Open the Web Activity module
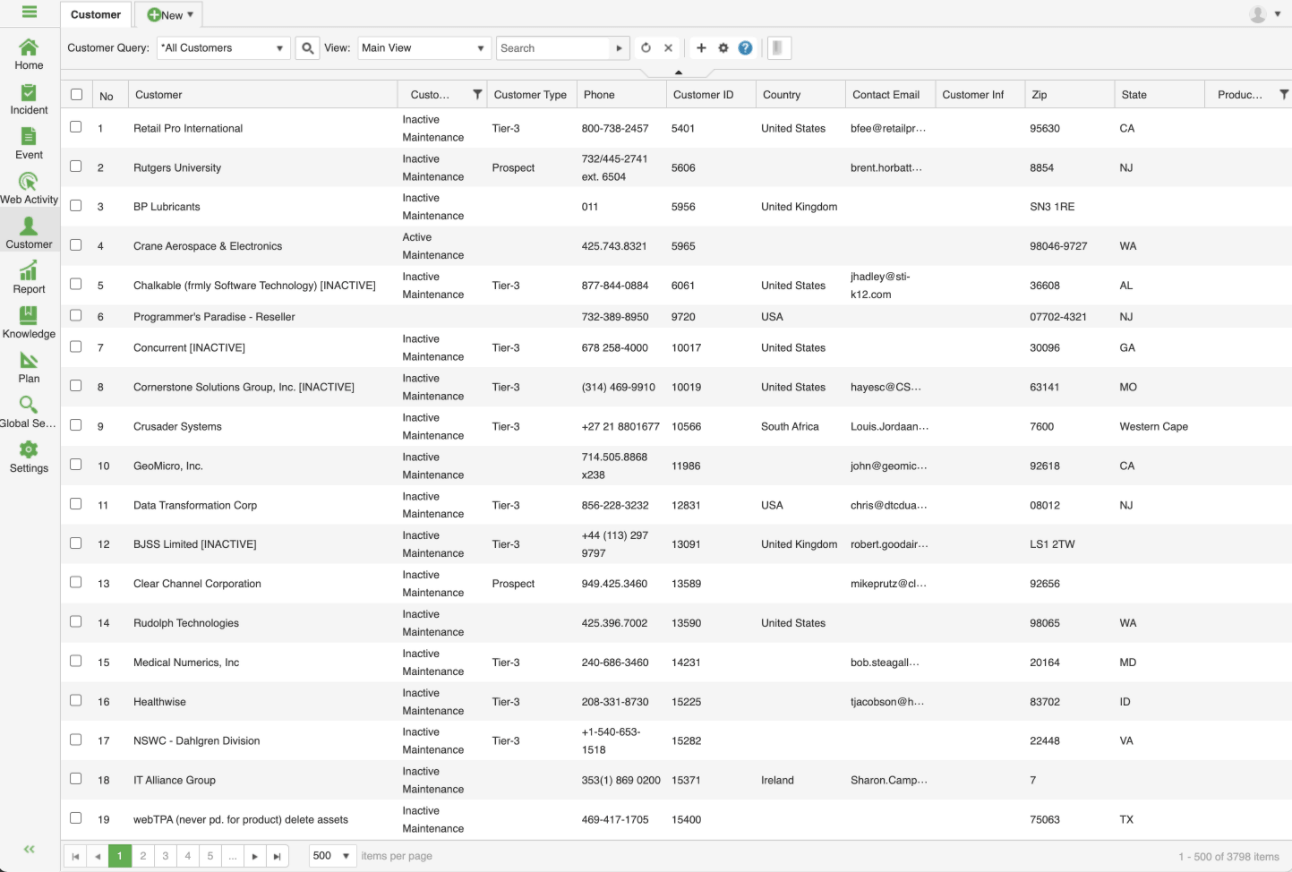This screenshot has width=1292, height=872. tap(29, 188)
